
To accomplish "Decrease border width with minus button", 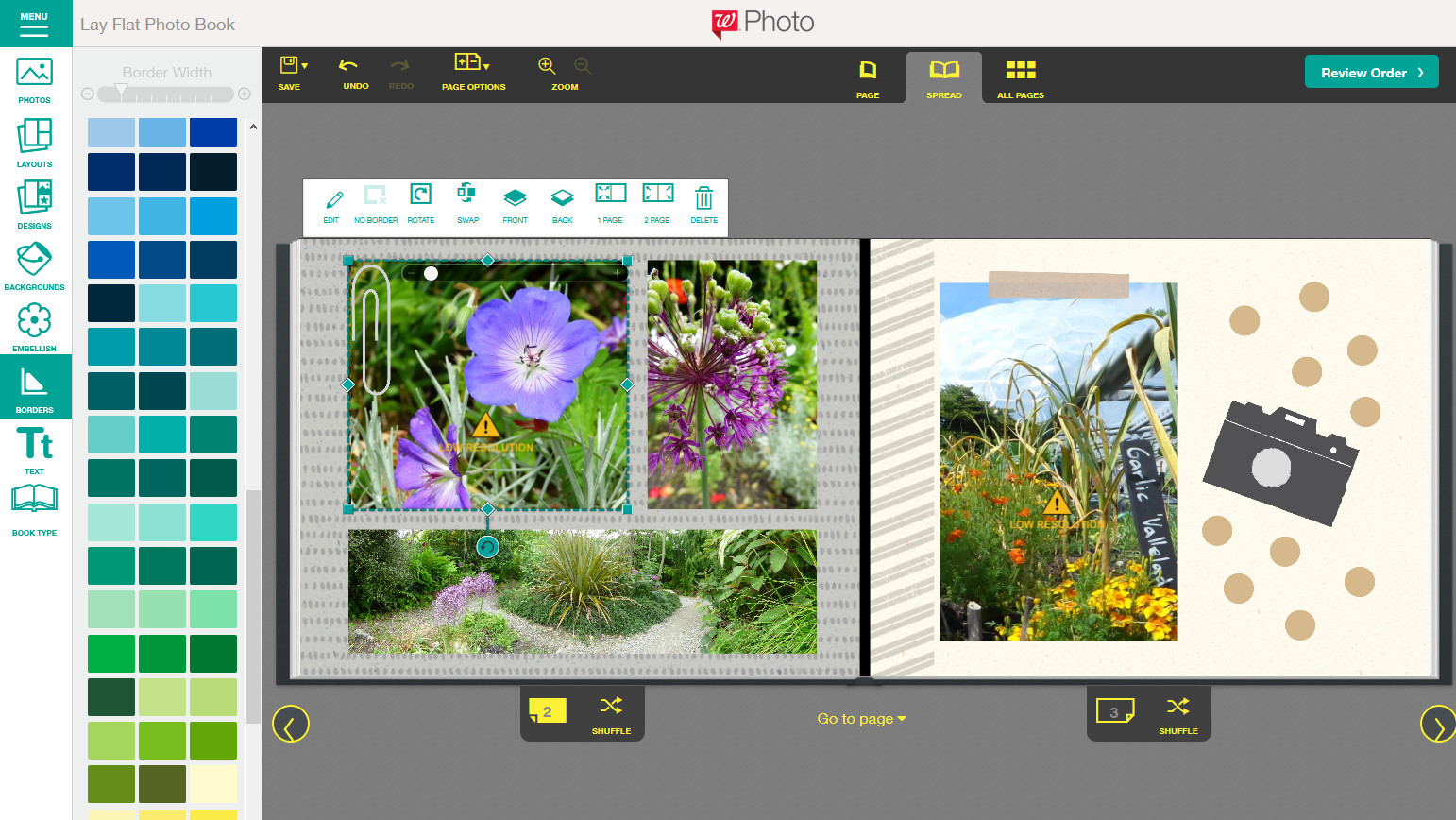I will point(88,94).
